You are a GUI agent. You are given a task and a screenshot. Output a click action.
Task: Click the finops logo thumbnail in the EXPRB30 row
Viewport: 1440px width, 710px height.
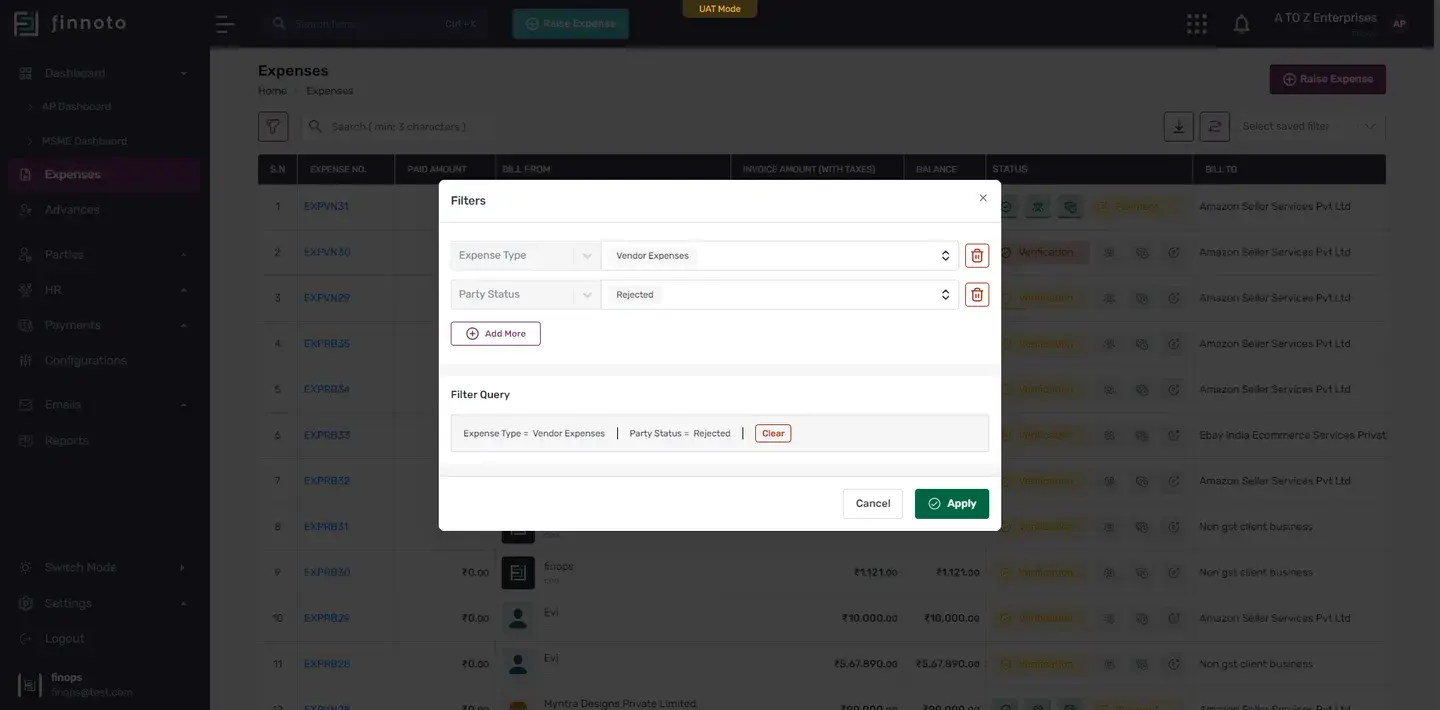tap(518, 573)
